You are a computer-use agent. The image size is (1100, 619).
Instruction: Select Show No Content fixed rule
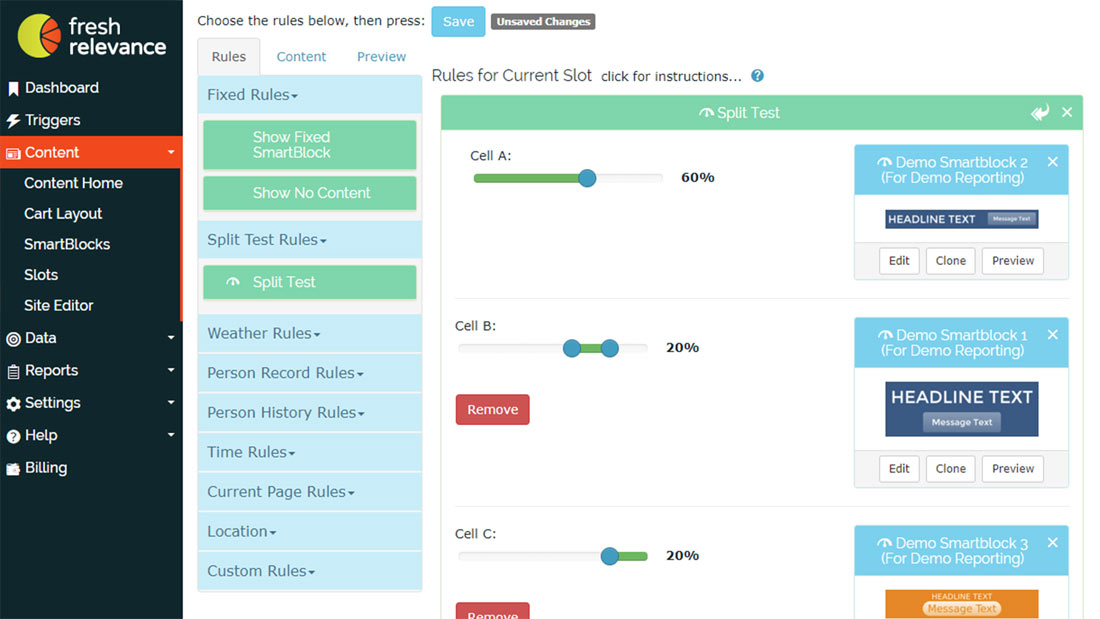coord(310,193)
